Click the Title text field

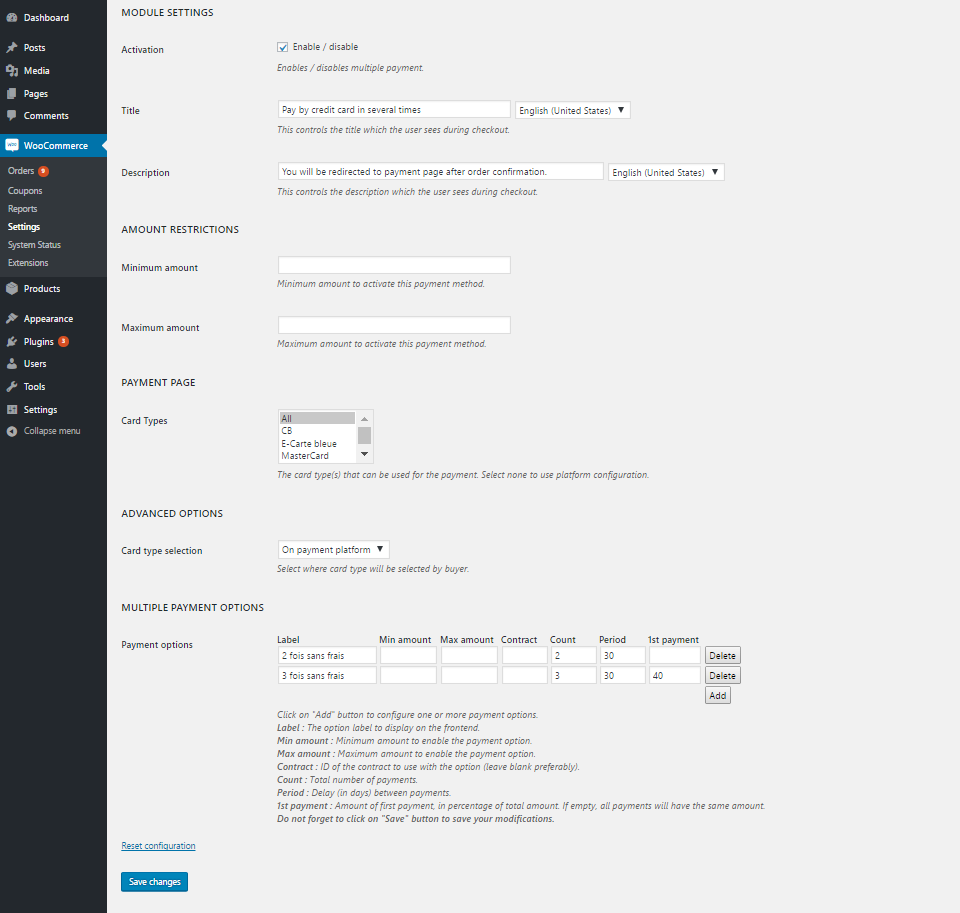[394, 110]
